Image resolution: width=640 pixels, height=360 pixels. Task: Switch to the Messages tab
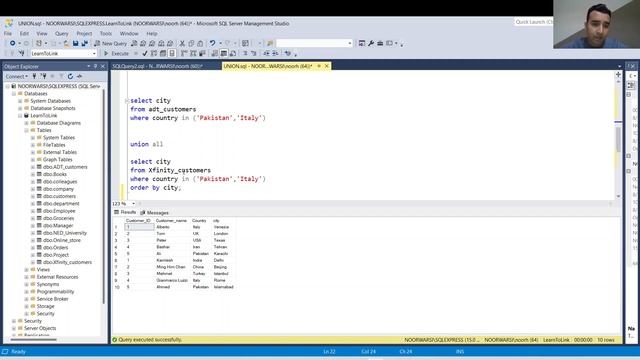[x=154, y=213]
